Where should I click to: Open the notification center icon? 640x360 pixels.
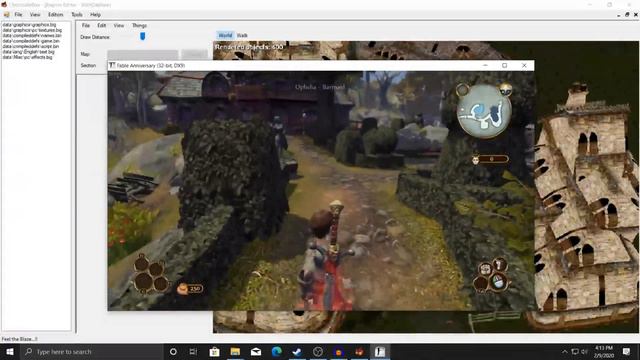[627, 351]
